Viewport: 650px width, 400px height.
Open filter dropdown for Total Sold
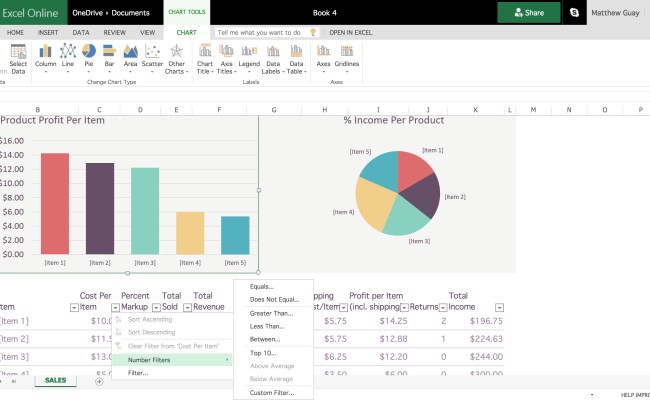click(x=187, y=308)
